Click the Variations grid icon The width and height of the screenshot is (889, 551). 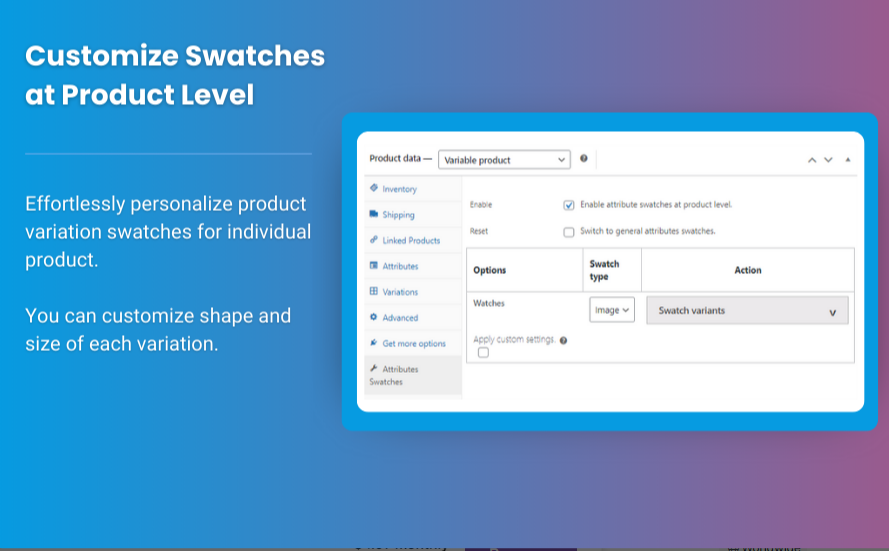pyautogui.click(x=374, y=291)
